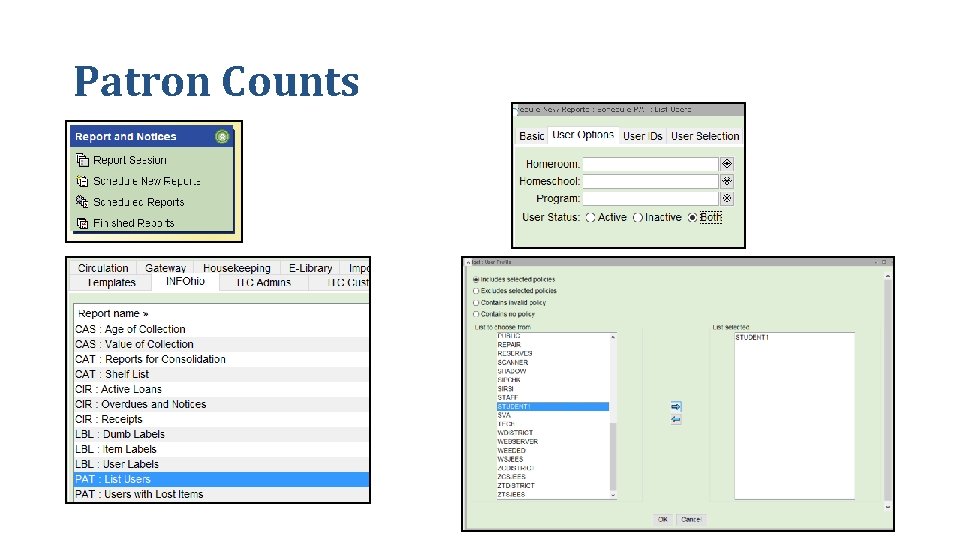Open the Homeschool lookup gadget icon
960x540 pixels.
pyautogui.click(x=727, y=181)
